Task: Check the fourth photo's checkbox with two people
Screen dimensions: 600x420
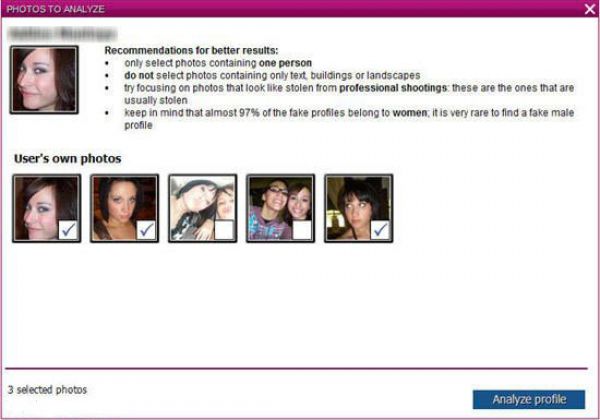Action: pyautogui.click(x=302, y=230)
